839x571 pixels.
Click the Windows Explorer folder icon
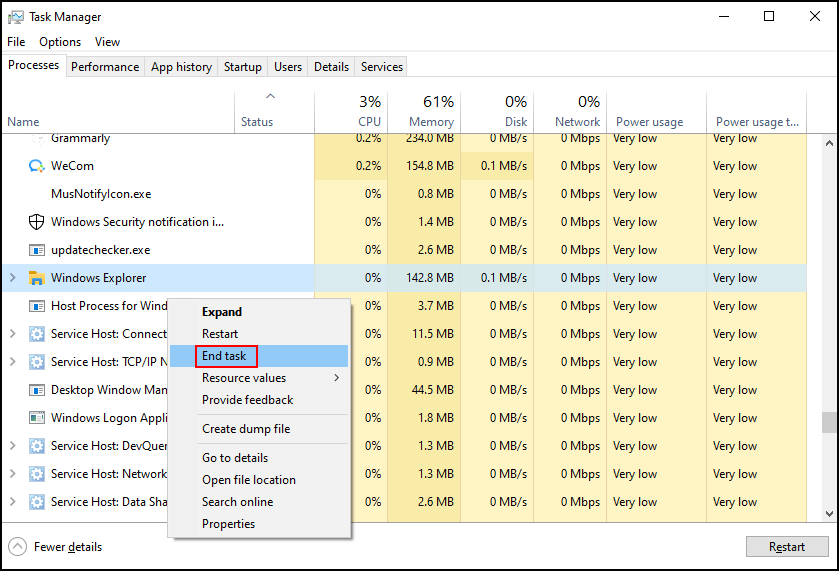[x=36, y=278]
